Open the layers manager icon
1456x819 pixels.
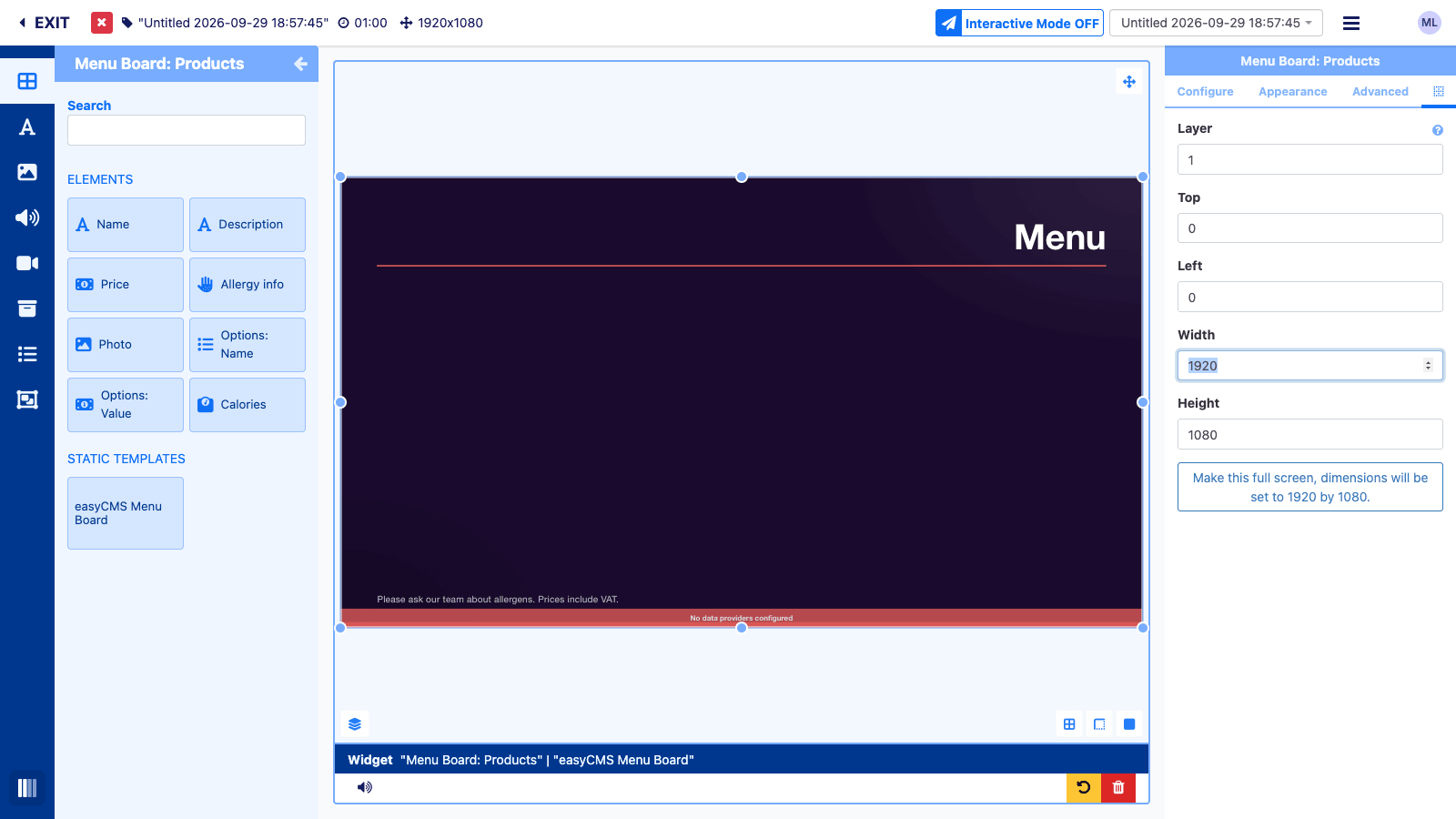click(x=355, y=724)
